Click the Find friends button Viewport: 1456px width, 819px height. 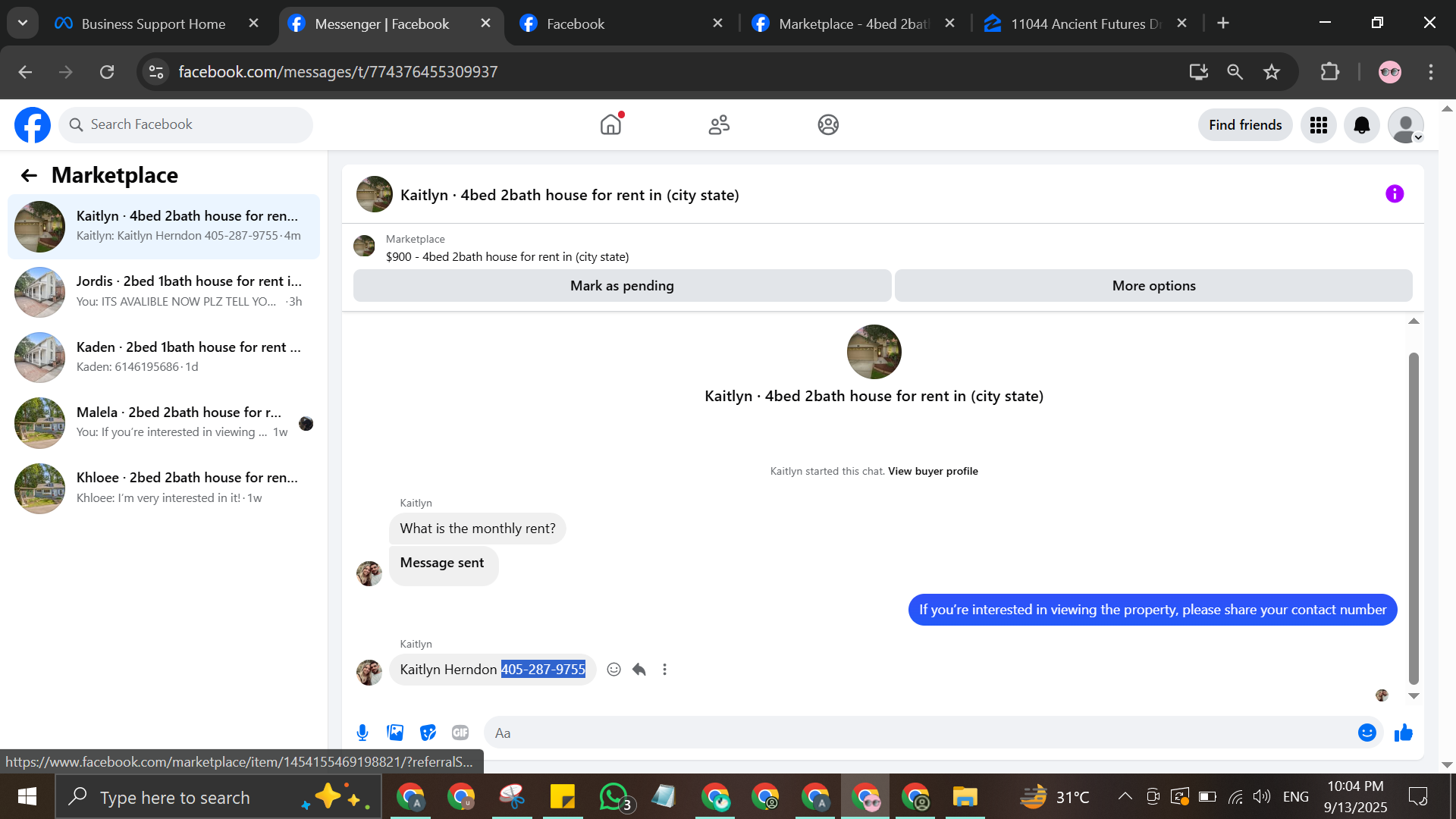[1245, 125]
